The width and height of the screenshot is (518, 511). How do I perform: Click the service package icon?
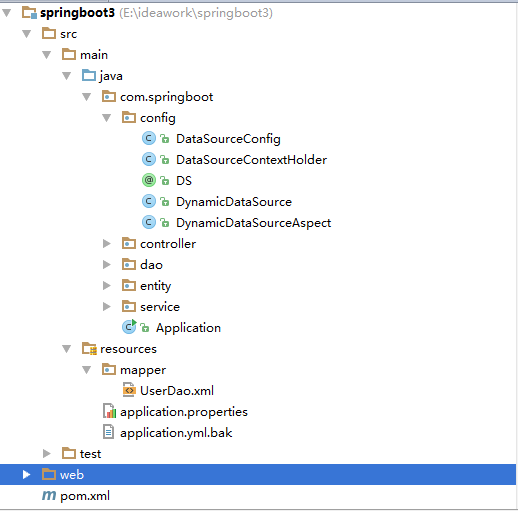pos(129,306)
